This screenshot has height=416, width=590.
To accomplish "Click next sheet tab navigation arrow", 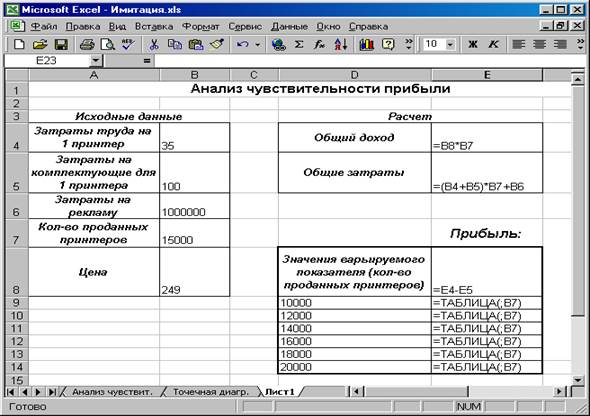I will [38, 392].
